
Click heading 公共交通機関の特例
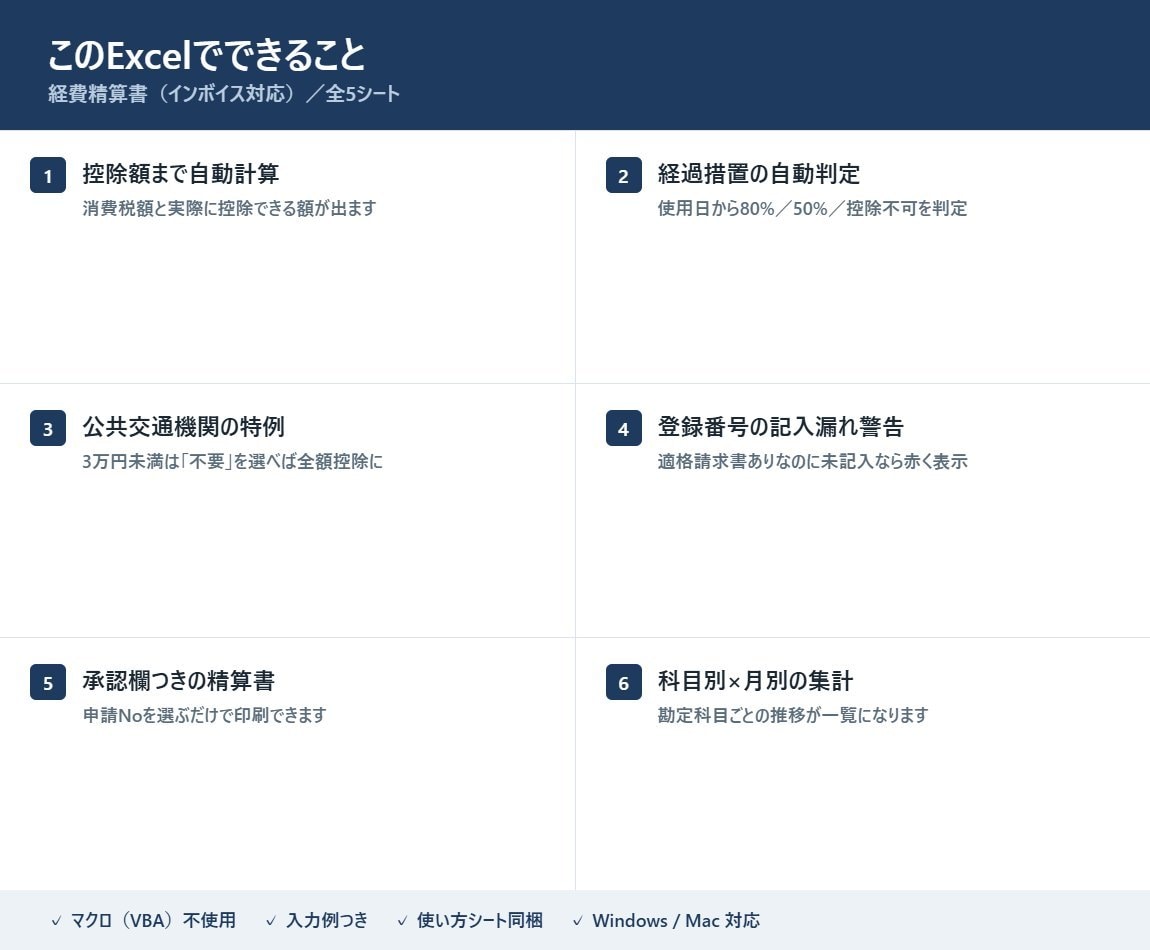[x=183, y=427]
